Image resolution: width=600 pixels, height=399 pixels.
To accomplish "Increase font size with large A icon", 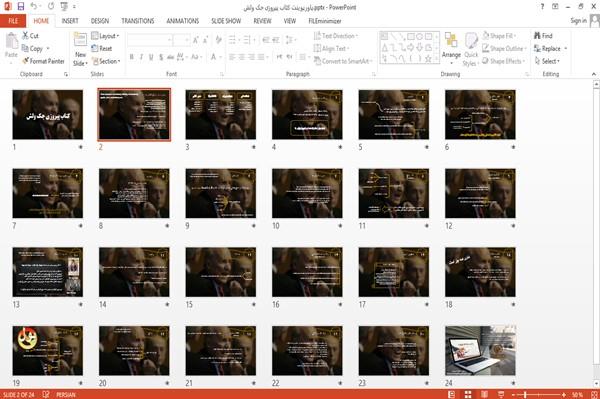I will pos(196,40).
